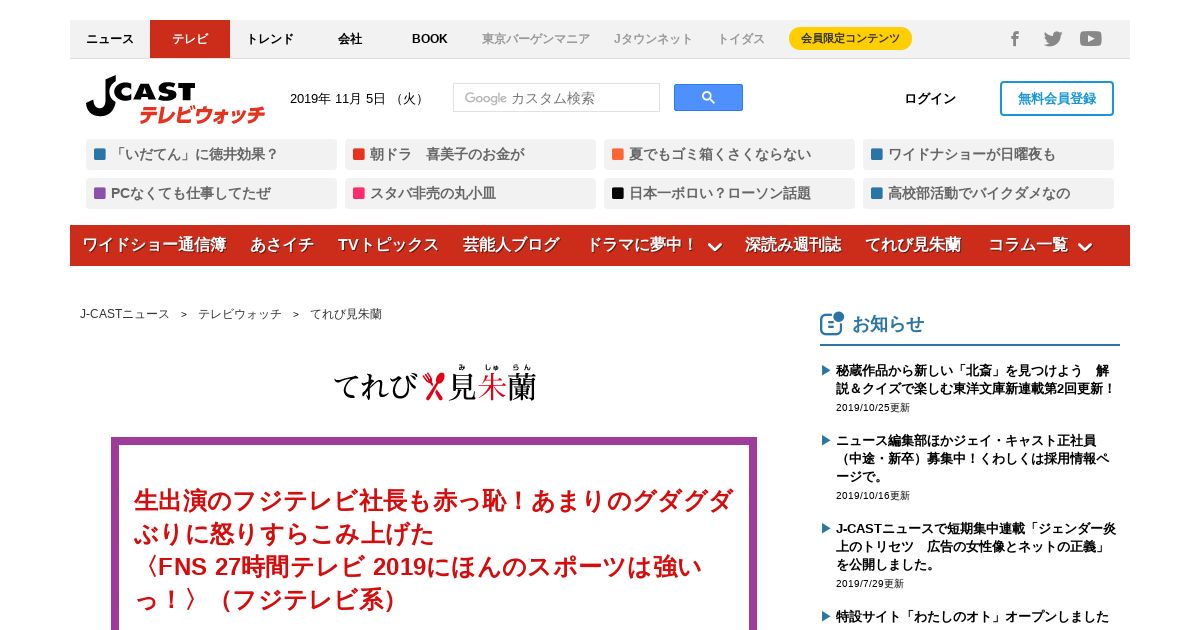
Task: Open the Twitter icon link
Action: pyautogui.click(x=1053, y=39)
